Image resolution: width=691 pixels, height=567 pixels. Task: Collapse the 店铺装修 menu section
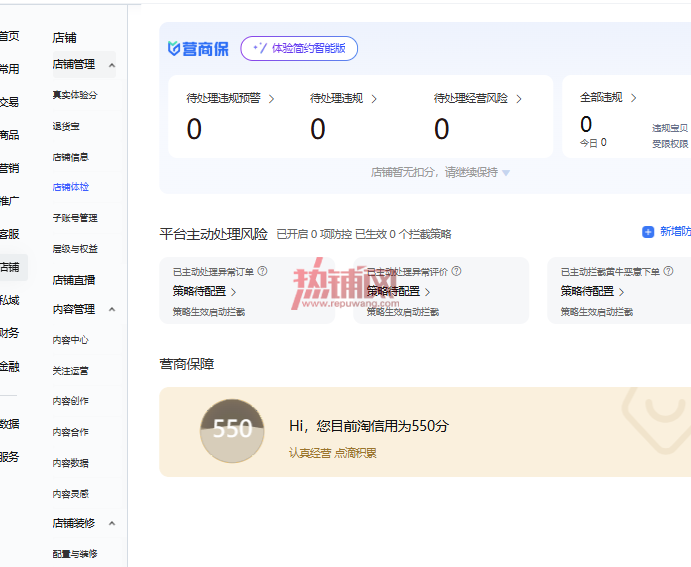tap(112, 523)
